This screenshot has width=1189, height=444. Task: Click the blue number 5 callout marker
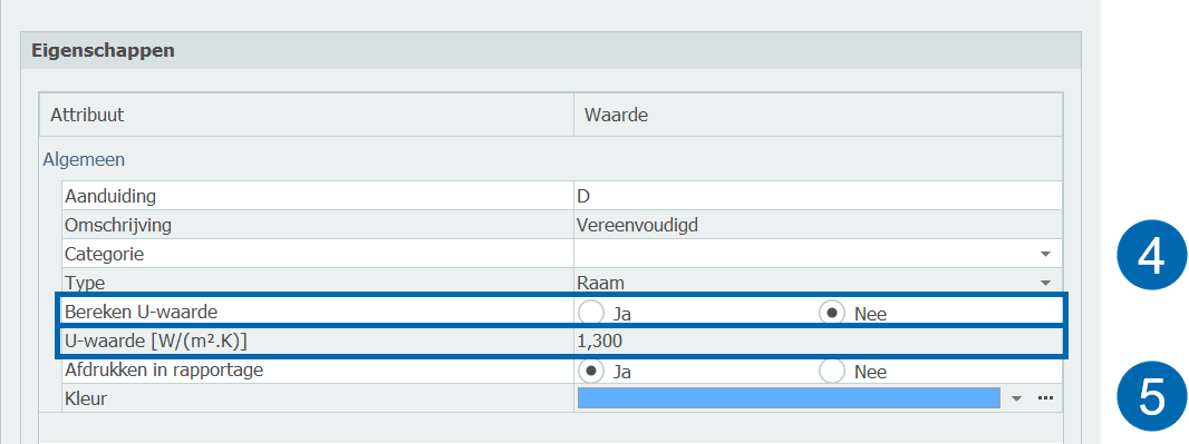click(1149, 397)
